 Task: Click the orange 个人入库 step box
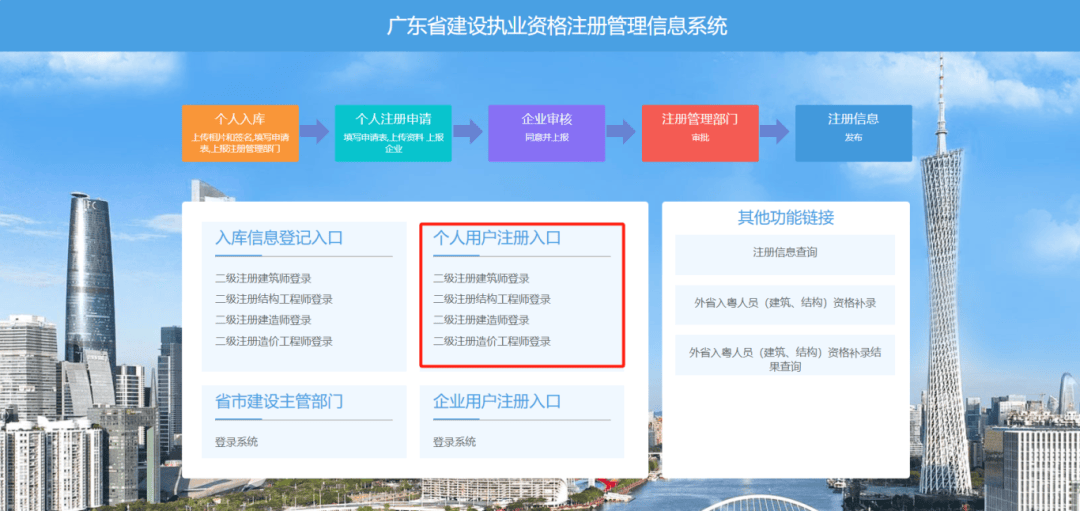pyautogui.click(x=240, y=132)
